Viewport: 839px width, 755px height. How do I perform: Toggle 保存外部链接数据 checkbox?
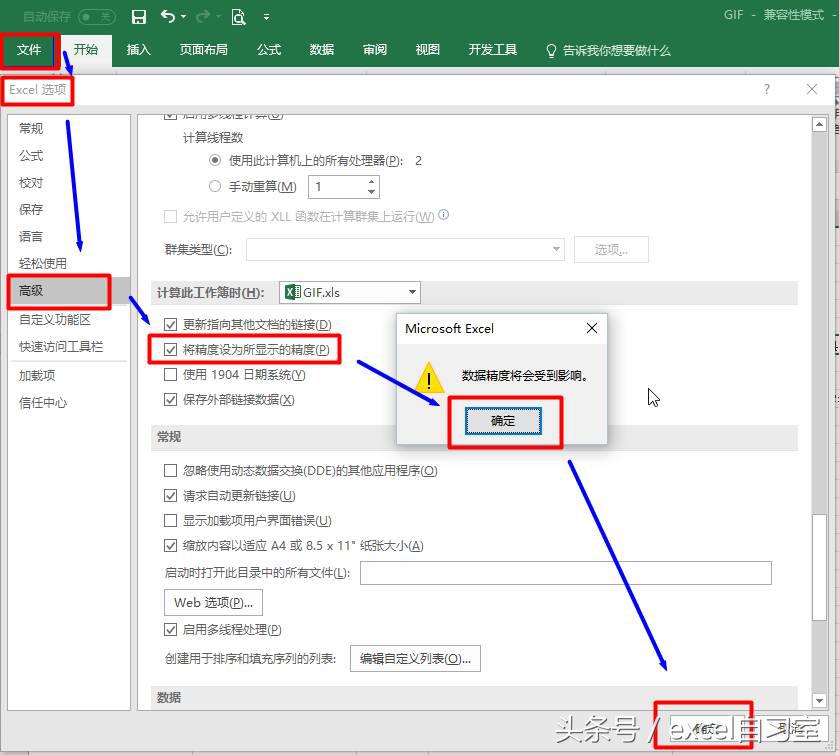pyautogui.click(x=170, y=400)
